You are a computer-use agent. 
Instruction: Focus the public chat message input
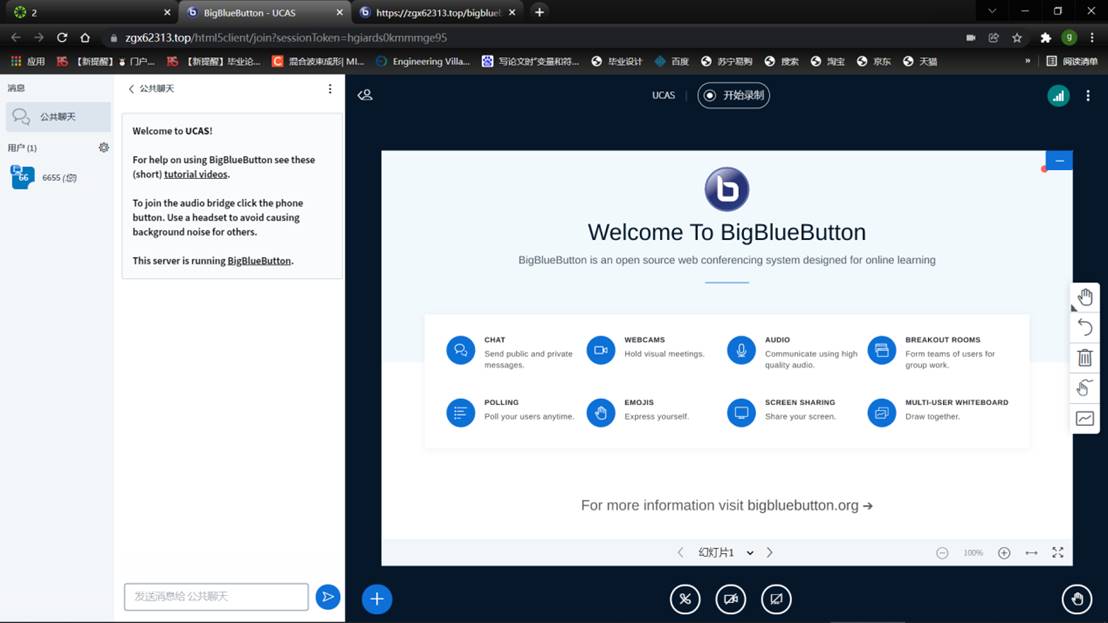coord(216,597)
